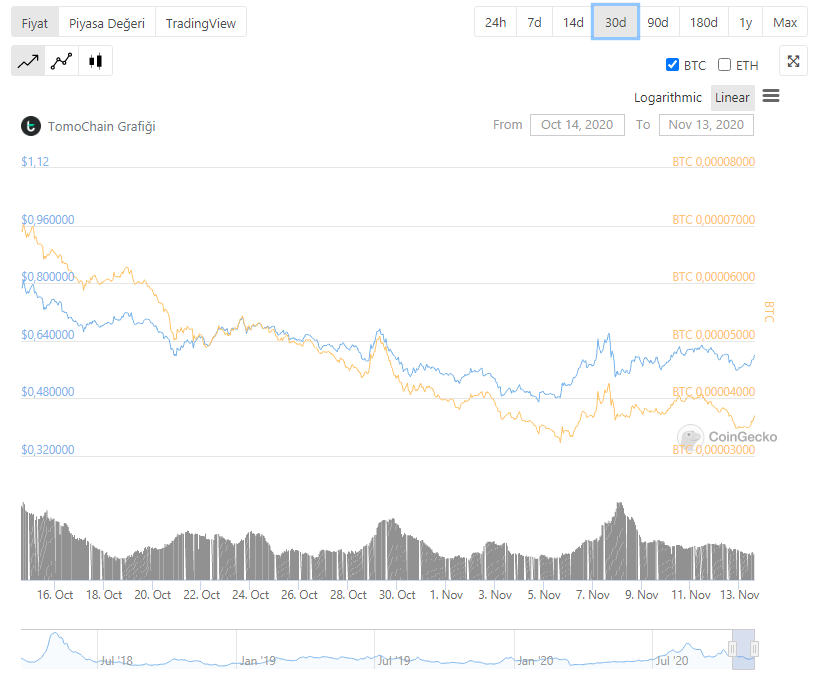The width and height of the screenshot is (820, 696).
Task: Click the fullscreen expand icon
Action: pyautogui.click(x=793, y=61)
